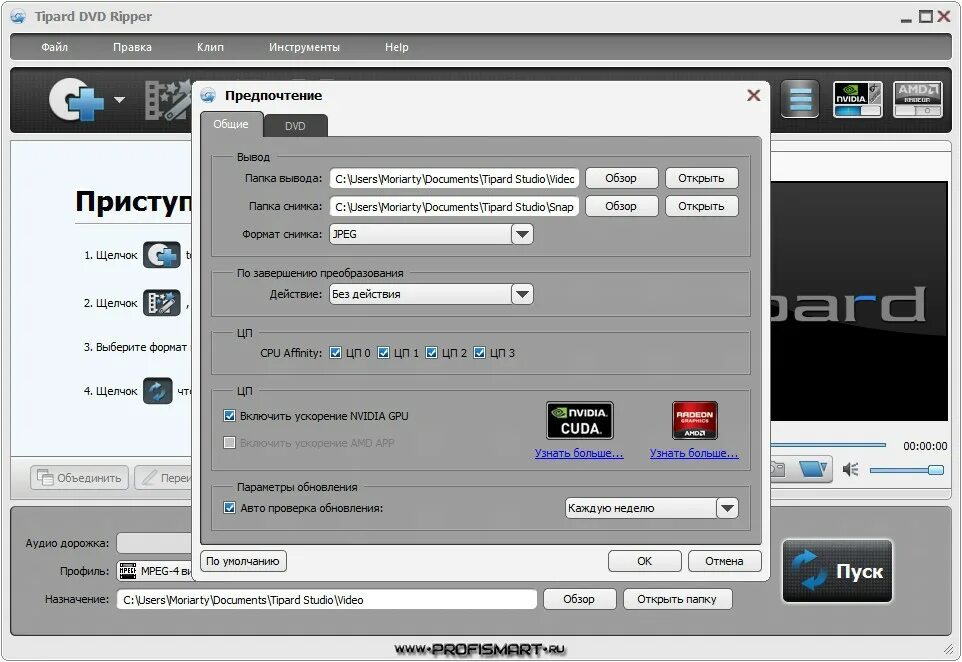Click the Load DVD disc icon in toolbar

[76, 99]
